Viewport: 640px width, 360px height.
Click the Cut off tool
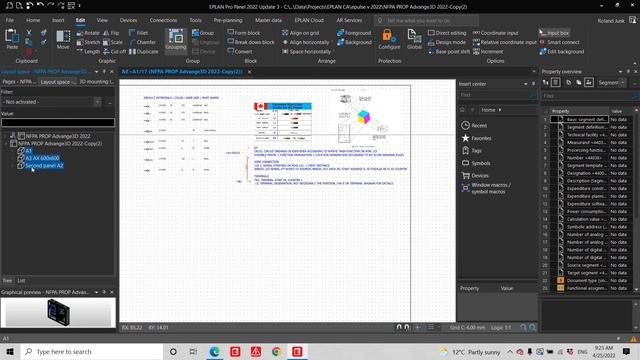(x=115, y=51)
